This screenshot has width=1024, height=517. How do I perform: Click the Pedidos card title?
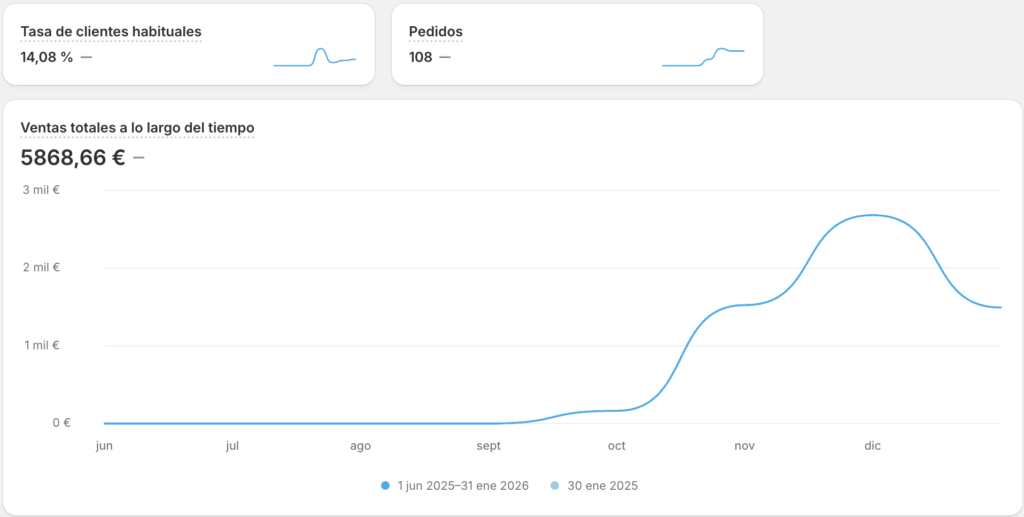click(436, 32)
